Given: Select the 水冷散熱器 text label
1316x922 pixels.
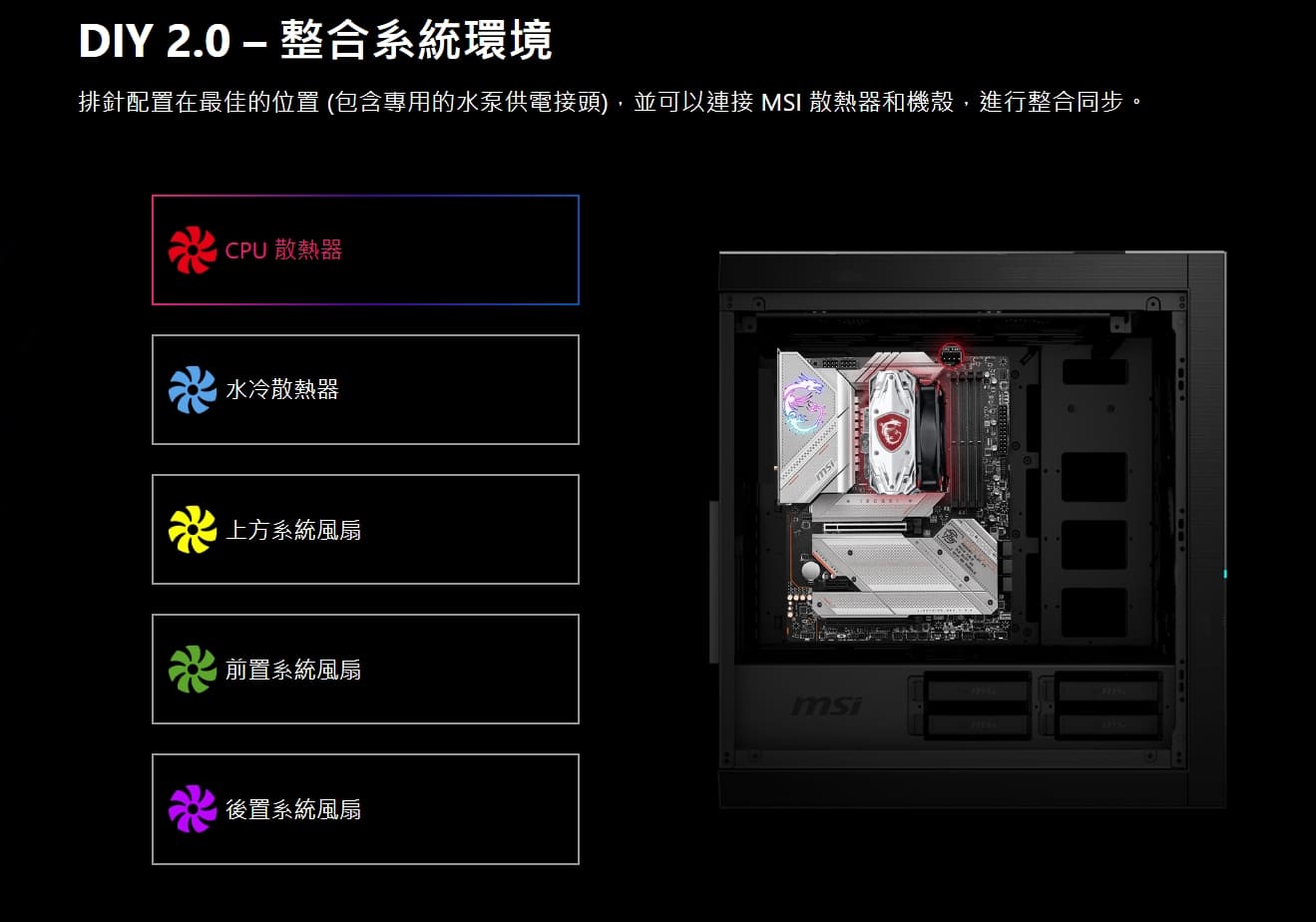Looking at the screenshot, I should pos(282,390).
